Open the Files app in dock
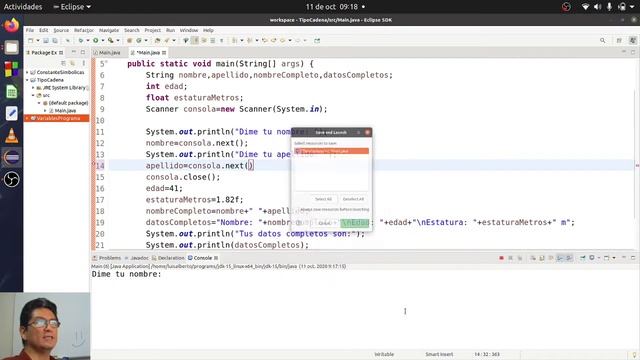The height and width of the screenshot is (360, 640). pos(11,47)
